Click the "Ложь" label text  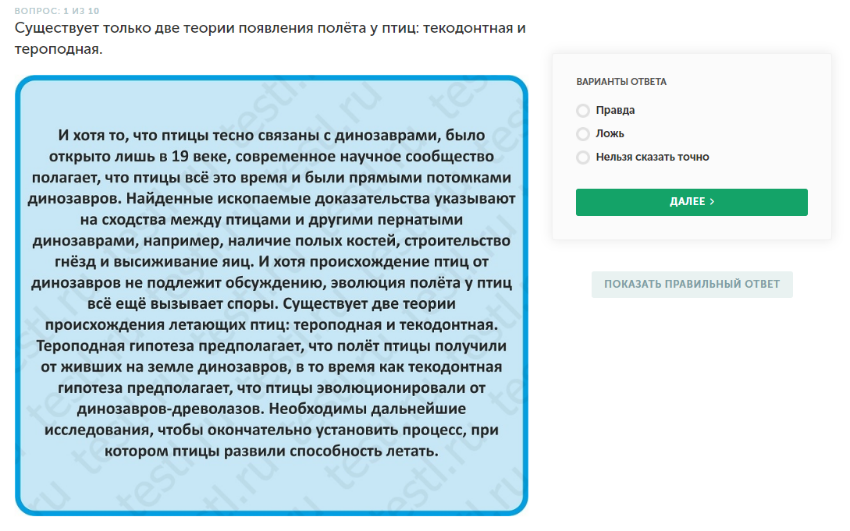[610, 134]
